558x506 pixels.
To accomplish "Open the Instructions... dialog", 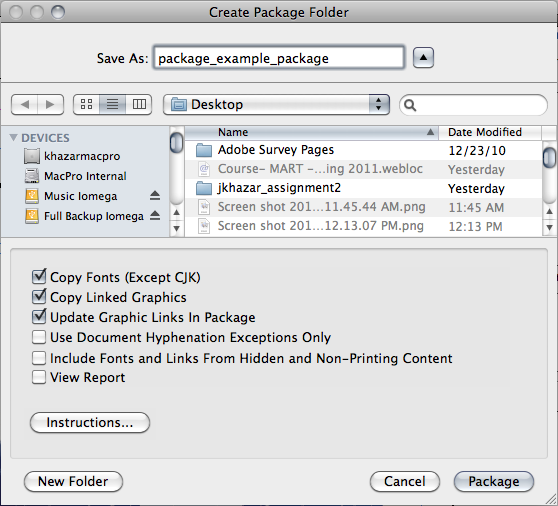I will coord(90,422).
